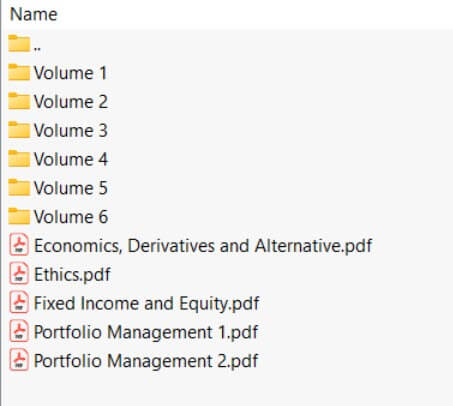Click PDF icon of Portfolio Management 2

coord(19,360)
